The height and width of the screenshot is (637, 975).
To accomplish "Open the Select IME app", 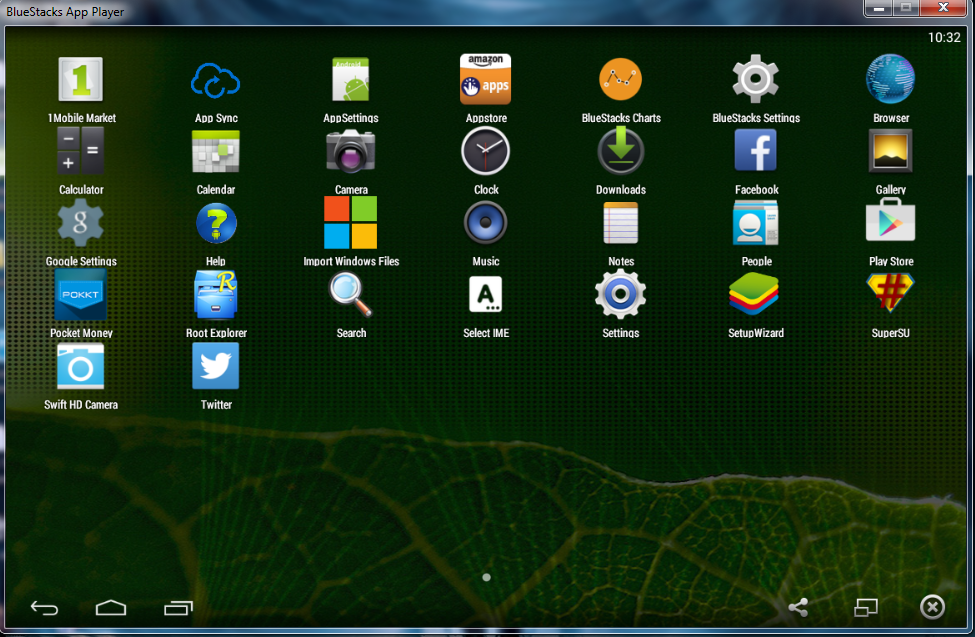I will pos(486,294).
